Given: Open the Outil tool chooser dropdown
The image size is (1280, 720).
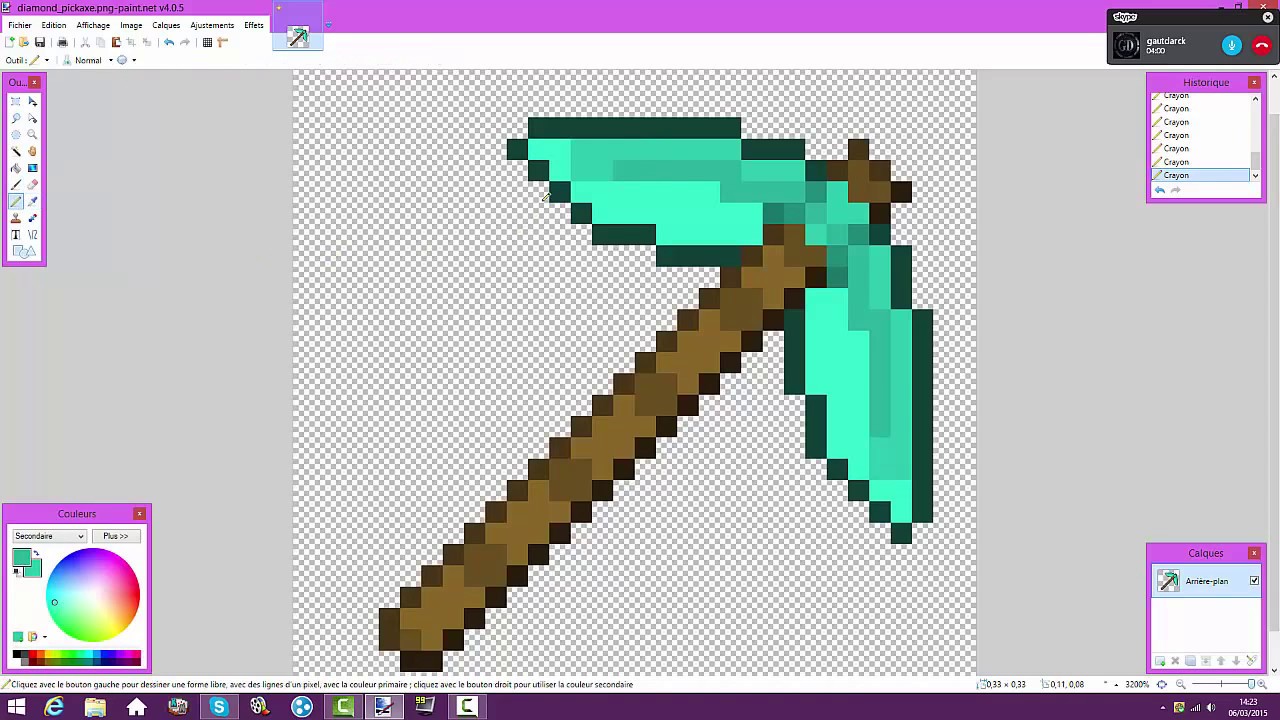Looking at the screenshot, I should pos(47,60).
